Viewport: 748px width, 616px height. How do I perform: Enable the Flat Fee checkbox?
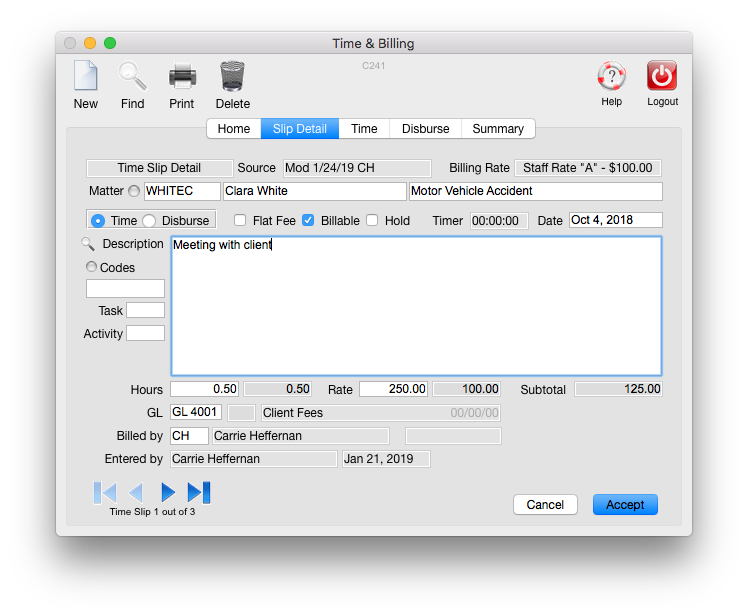(x=240, y=220)
